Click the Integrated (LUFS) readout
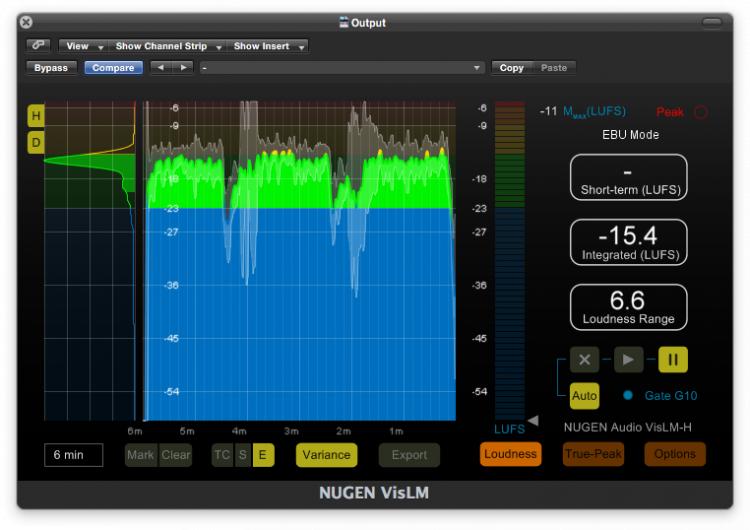Screen dimensions: 750x530 pos(629,242)
